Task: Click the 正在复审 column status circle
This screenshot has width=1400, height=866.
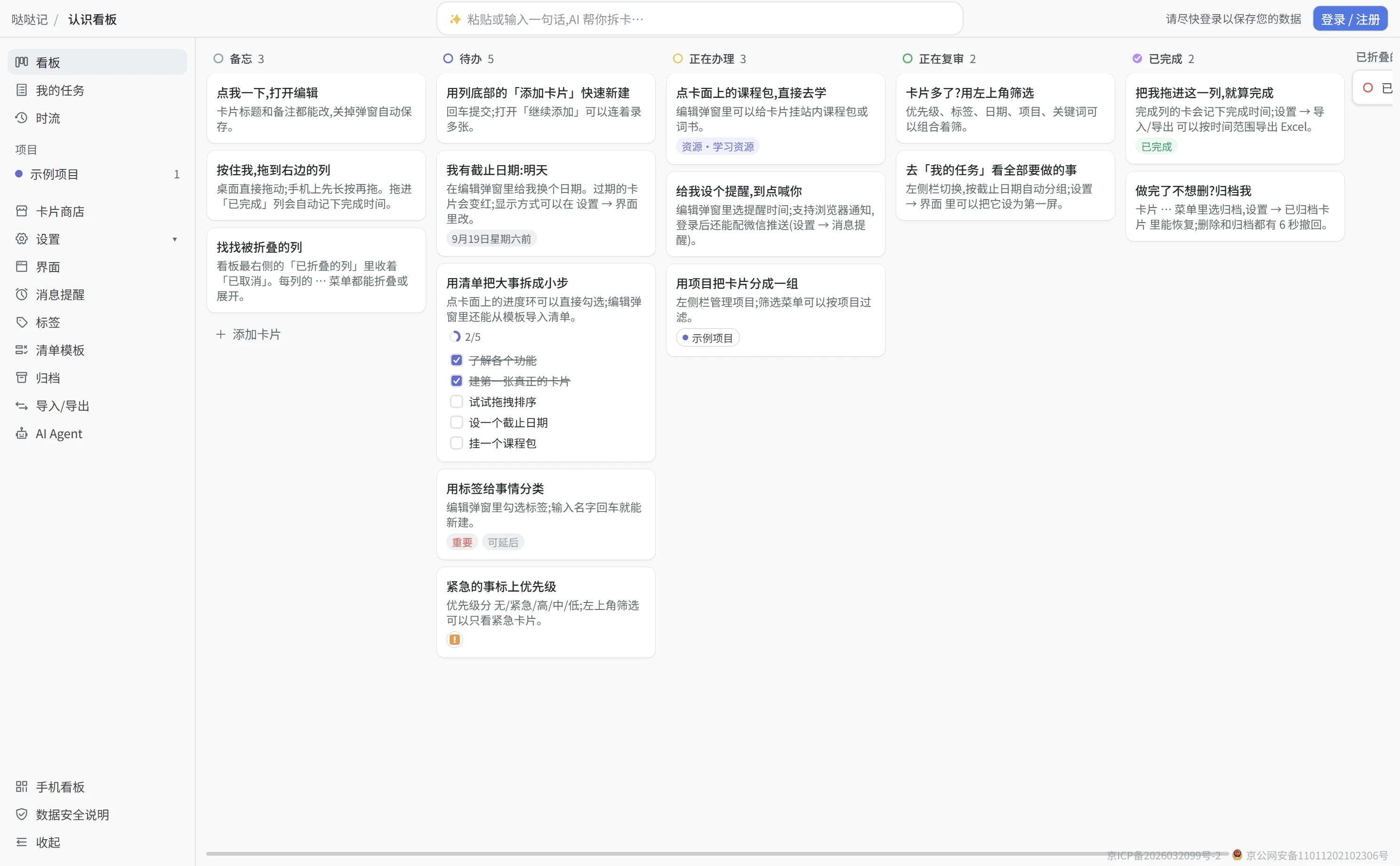Action: click(908, 58)
